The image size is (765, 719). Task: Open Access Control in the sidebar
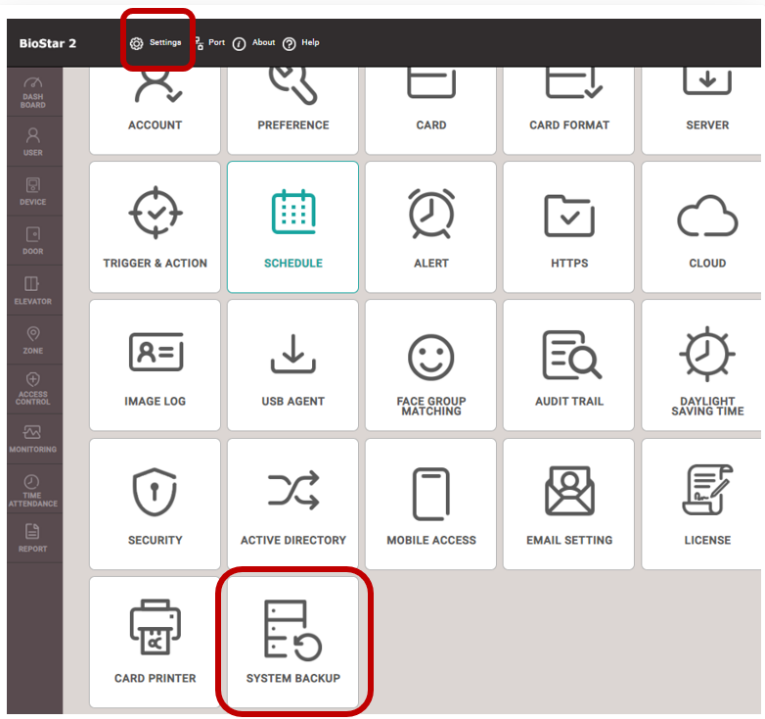coord(33,388)
